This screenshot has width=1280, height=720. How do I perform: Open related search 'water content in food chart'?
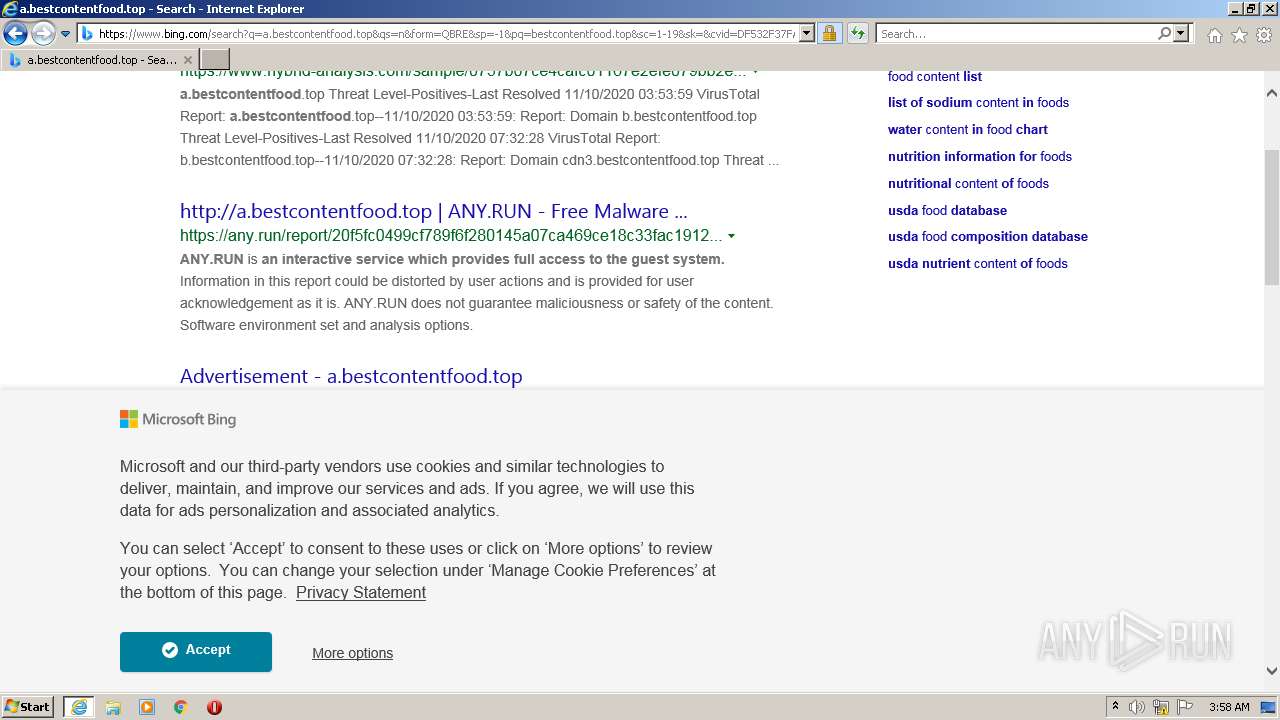968,129
